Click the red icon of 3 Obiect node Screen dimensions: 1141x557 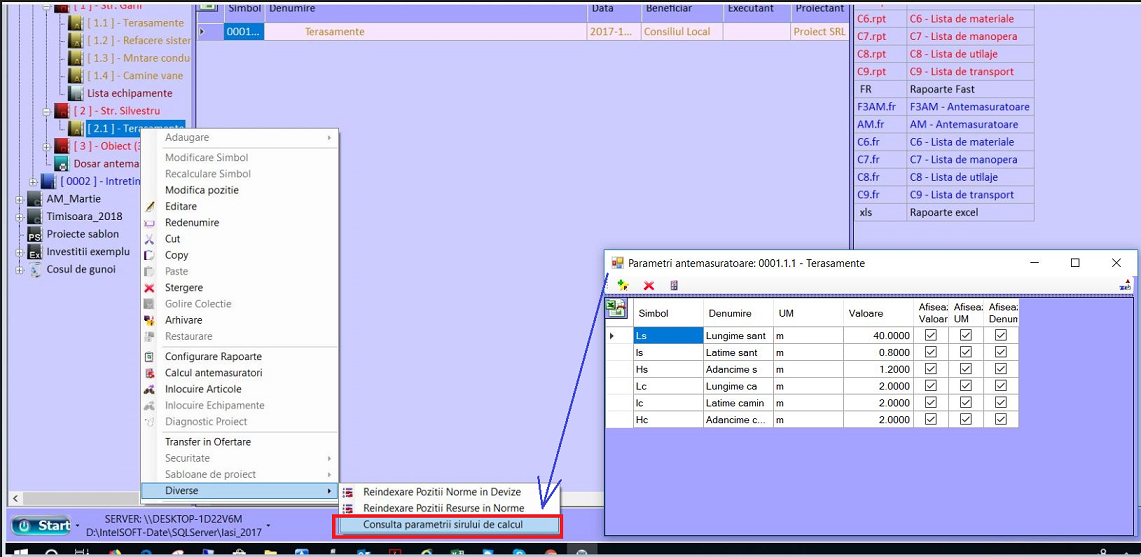click(62, 146)
